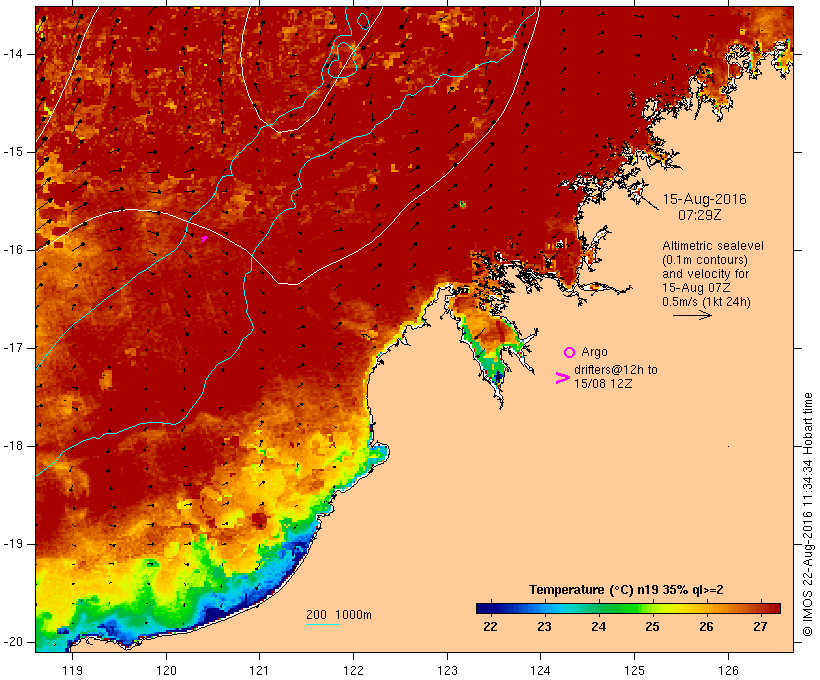Click the 'Argo' legend label
This screenshot has height=680, width=820.
click(594, 352)
